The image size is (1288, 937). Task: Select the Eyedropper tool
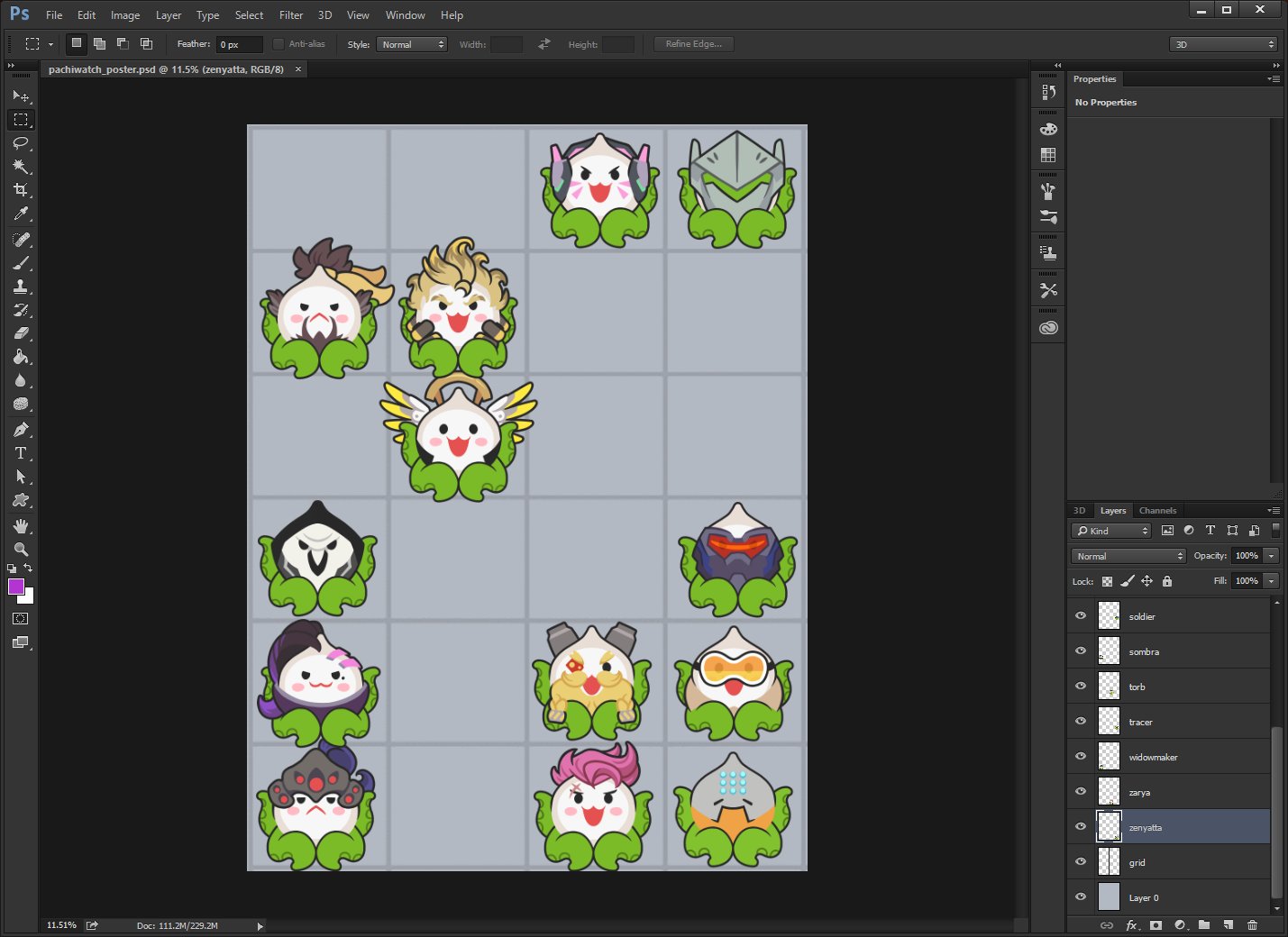click(x=21, y=214)
